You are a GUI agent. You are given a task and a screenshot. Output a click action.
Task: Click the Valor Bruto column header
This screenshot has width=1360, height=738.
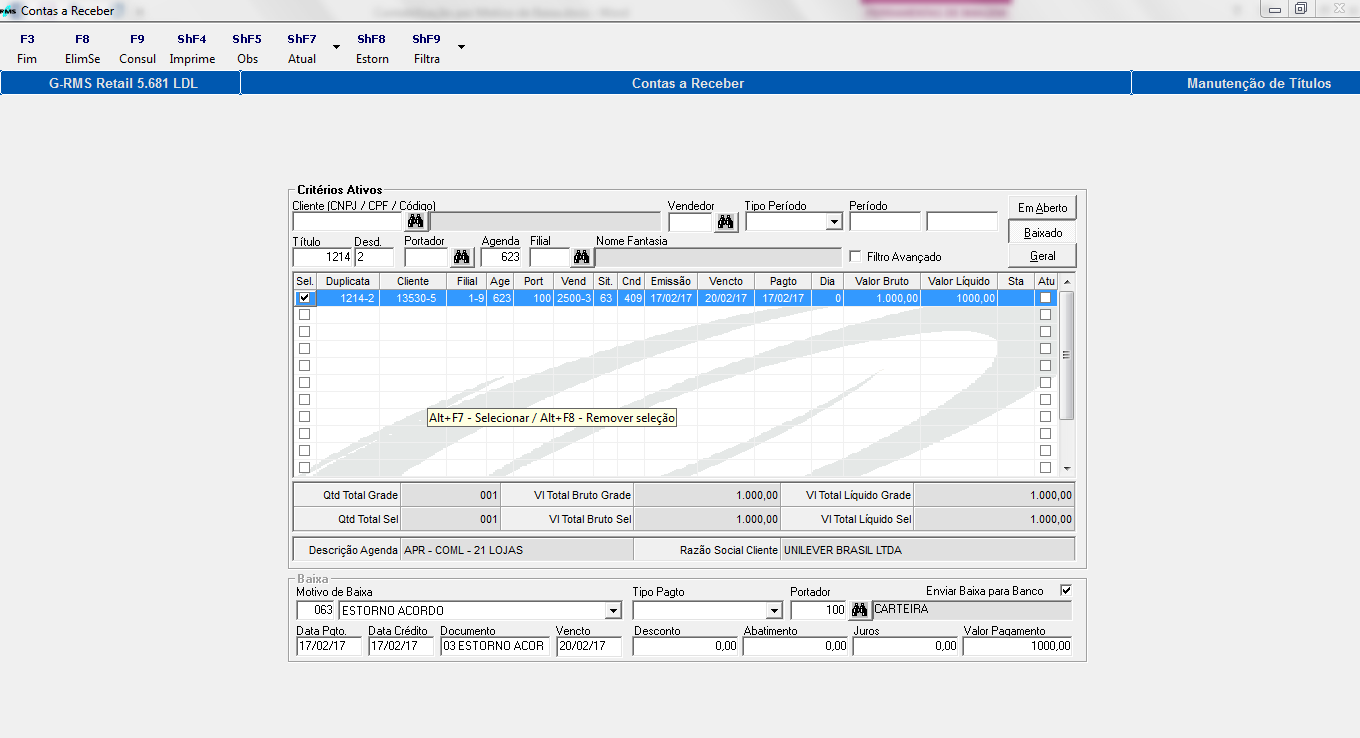[882, 282]
